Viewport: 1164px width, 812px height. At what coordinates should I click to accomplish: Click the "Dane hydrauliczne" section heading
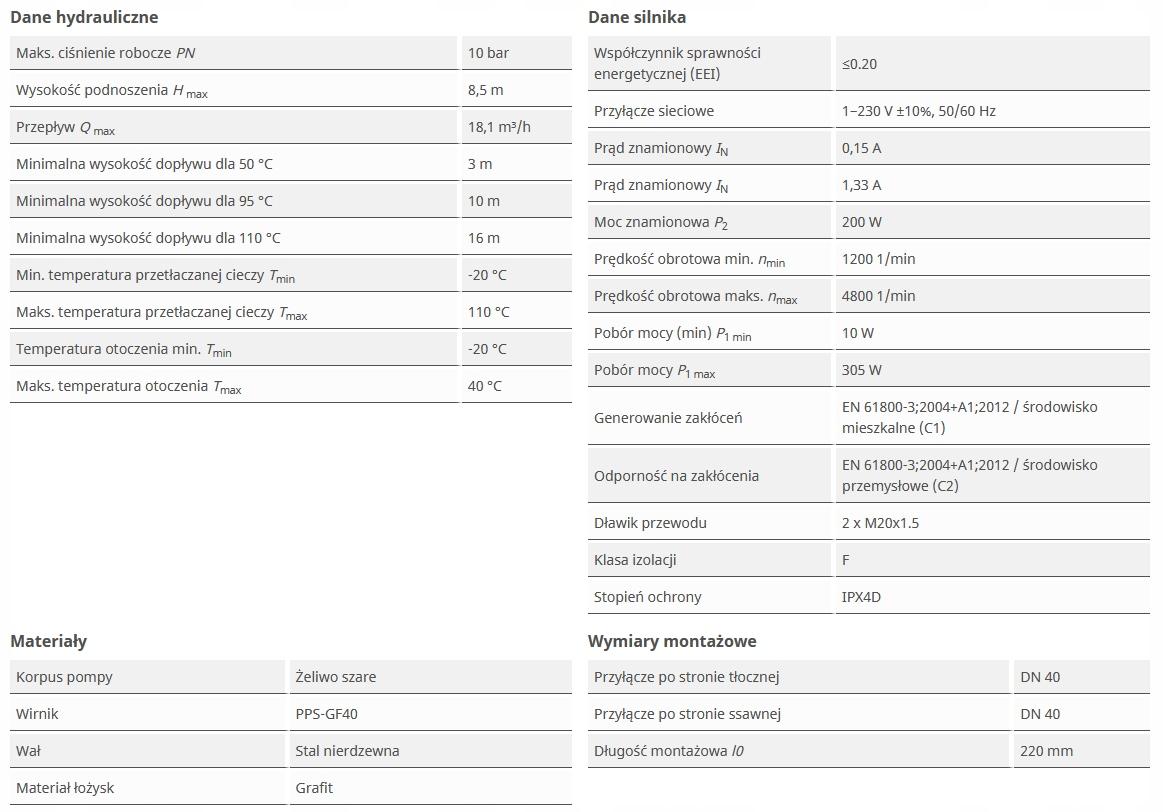point(84,17)
